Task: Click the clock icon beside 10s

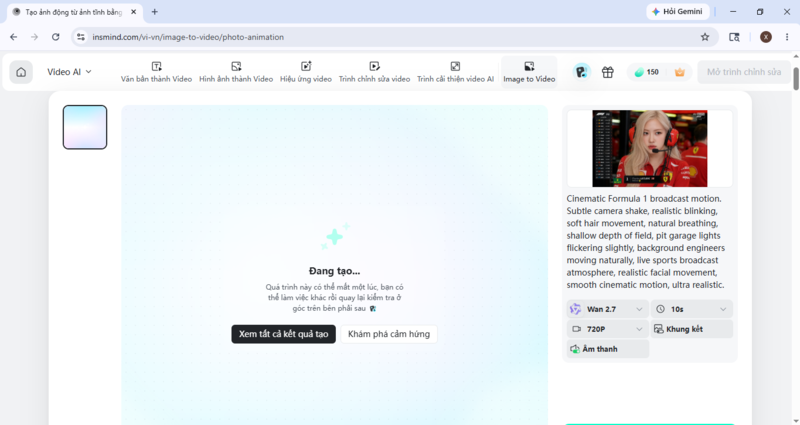Action: (660, 309)
